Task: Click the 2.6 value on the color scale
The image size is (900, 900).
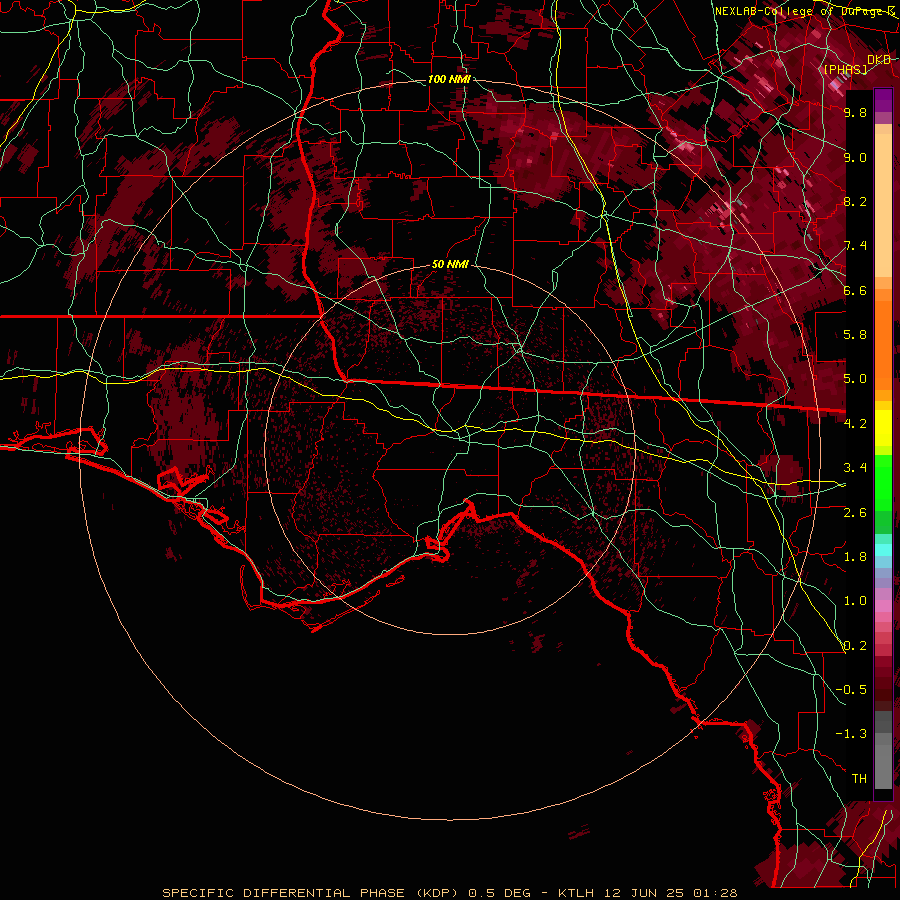Action: click(x=855, y=513)
